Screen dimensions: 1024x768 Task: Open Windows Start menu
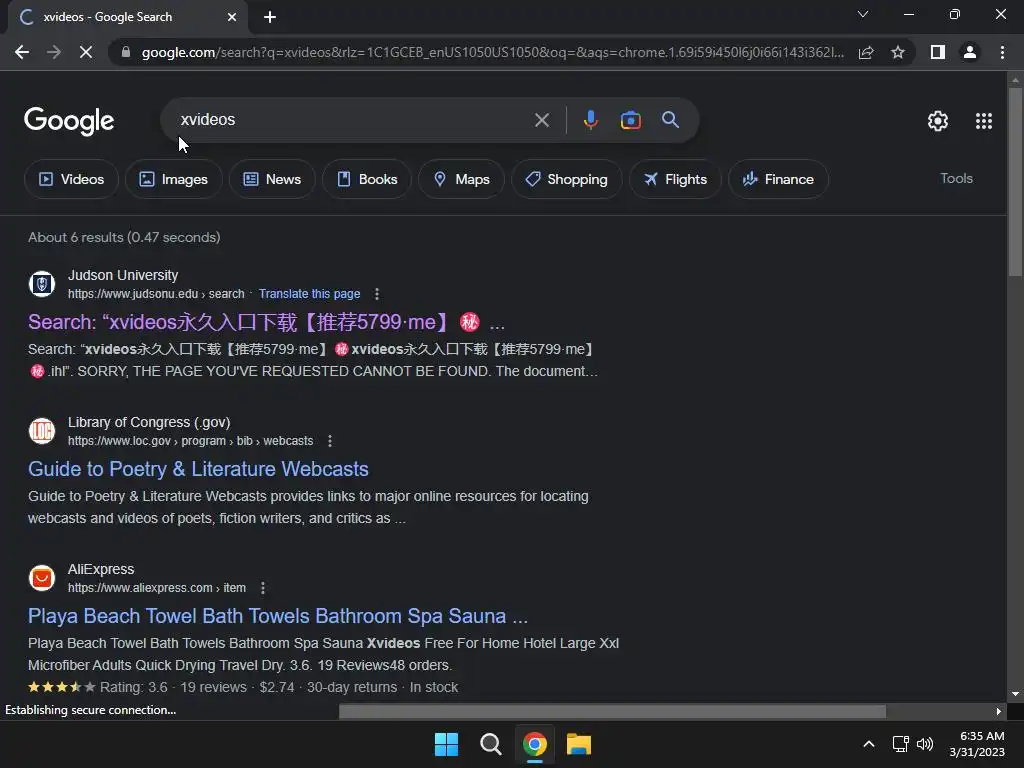point(447,744)
